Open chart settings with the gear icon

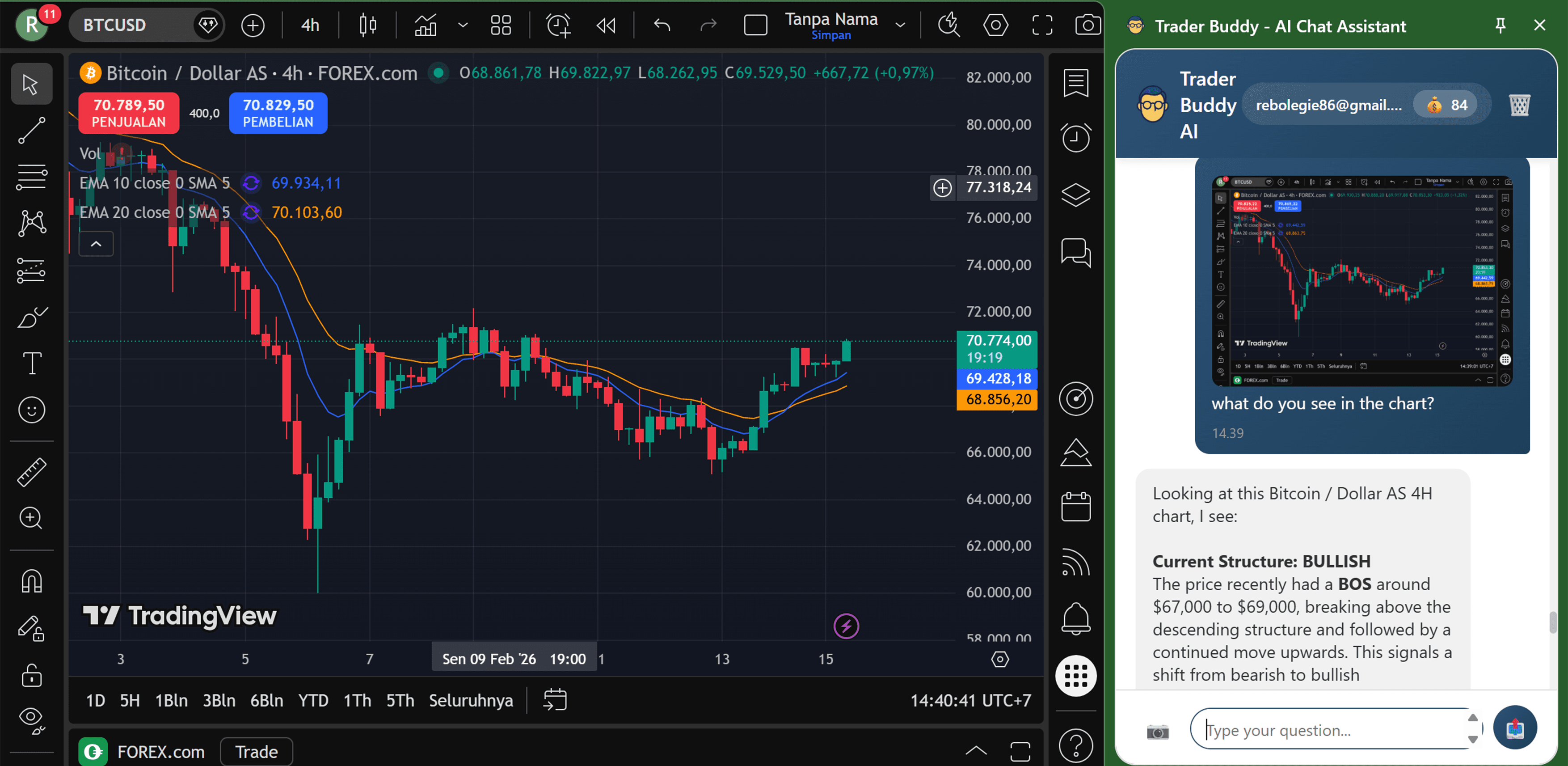tap(996, 25)
